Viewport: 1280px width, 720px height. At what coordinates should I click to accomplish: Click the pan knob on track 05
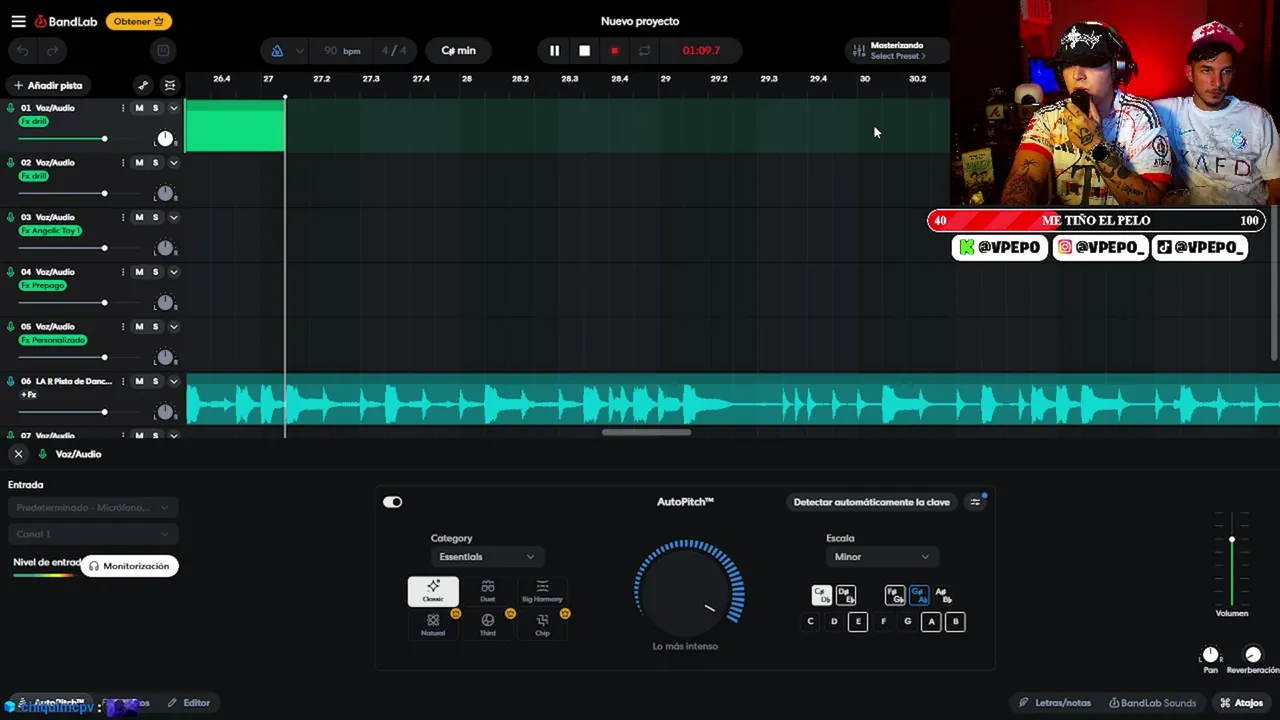(x=165, y=357)
